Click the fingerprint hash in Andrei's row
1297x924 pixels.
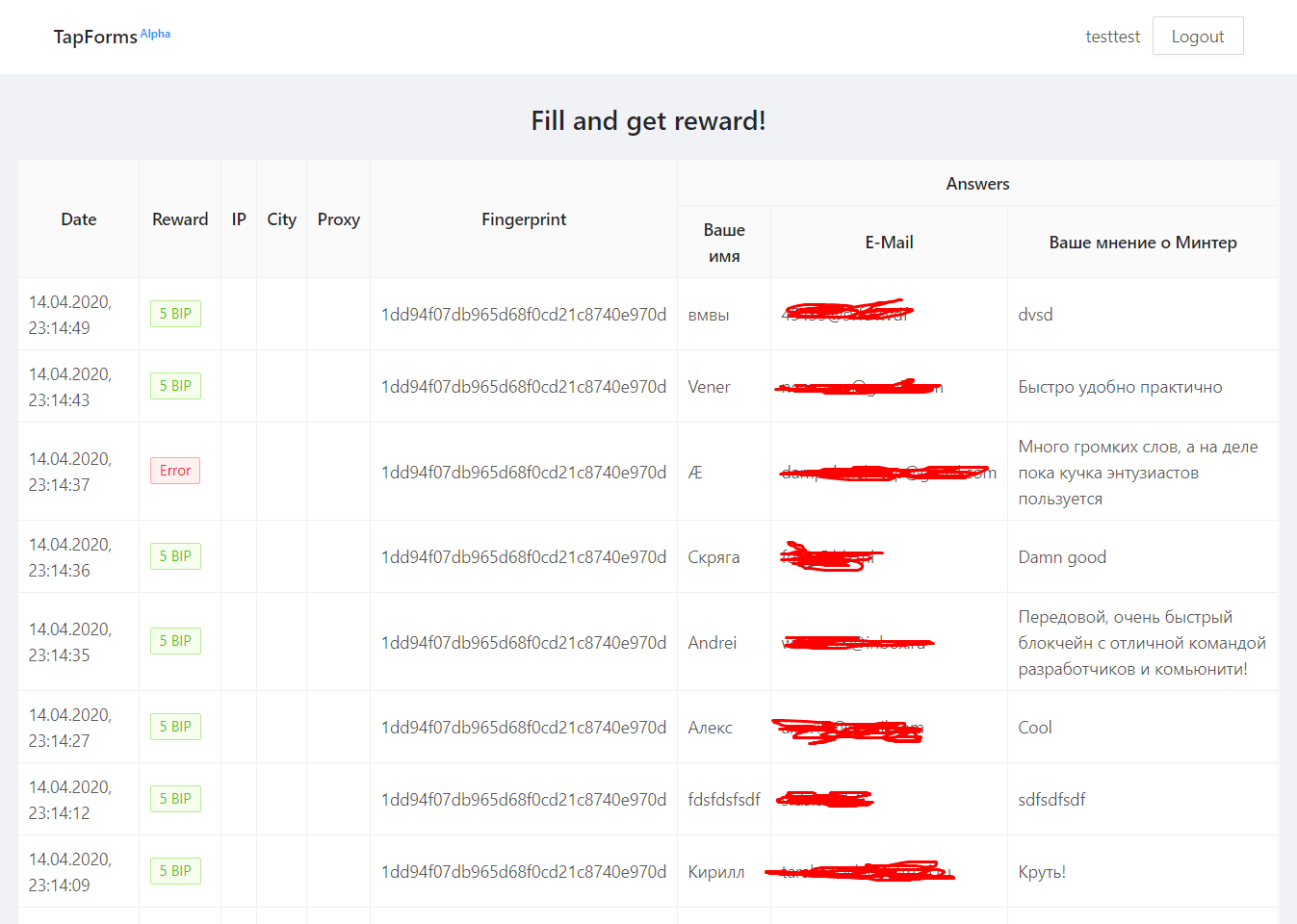pos(524,643)
